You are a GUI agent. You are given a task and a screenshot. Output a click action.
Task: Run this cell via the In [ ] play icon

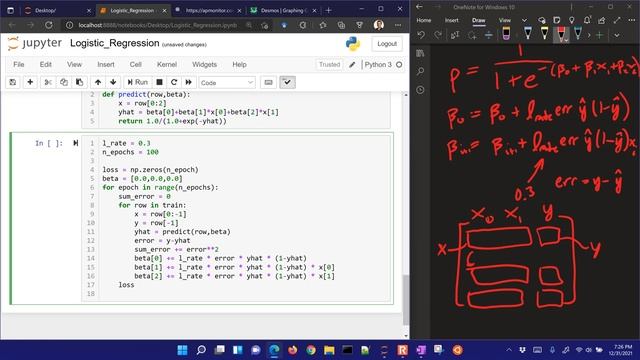(x=76, y=143)
